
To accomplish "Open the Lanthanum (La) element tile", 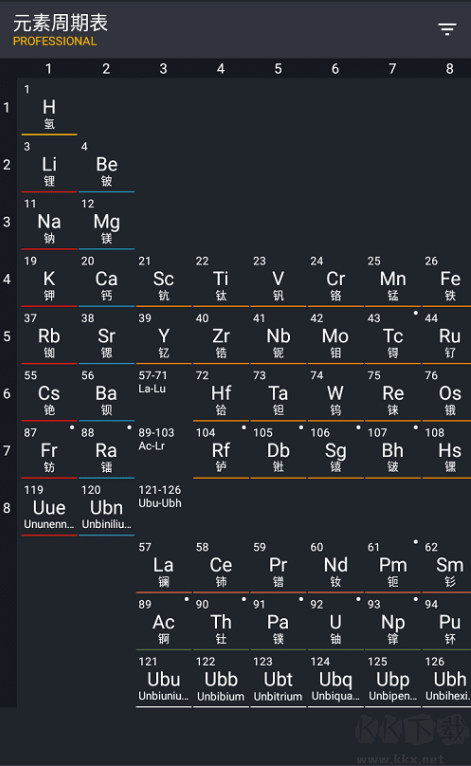I will click(164, 565).
